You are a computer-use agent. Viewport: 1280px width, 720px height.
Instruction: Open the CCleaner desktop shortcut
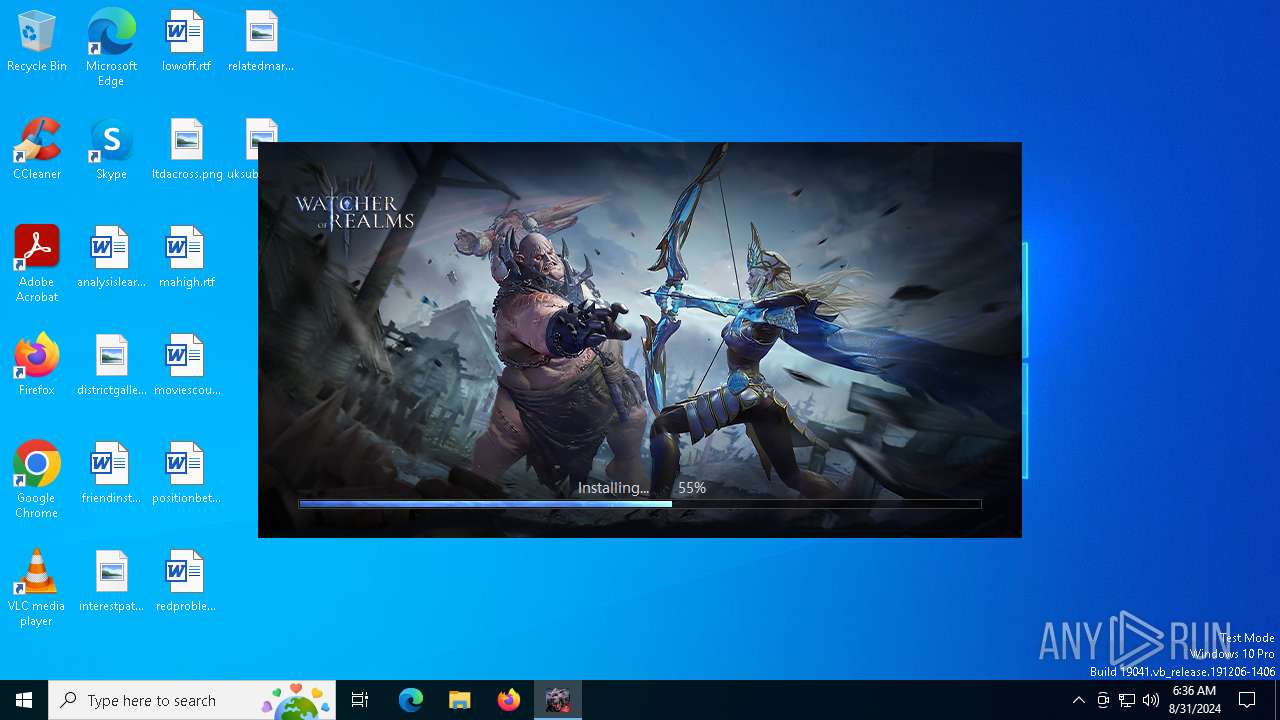point(37,150)
